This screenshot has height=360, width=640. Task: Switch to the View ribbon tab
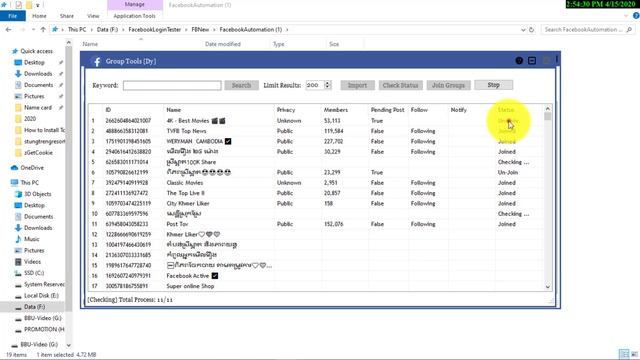click(93, 16)
